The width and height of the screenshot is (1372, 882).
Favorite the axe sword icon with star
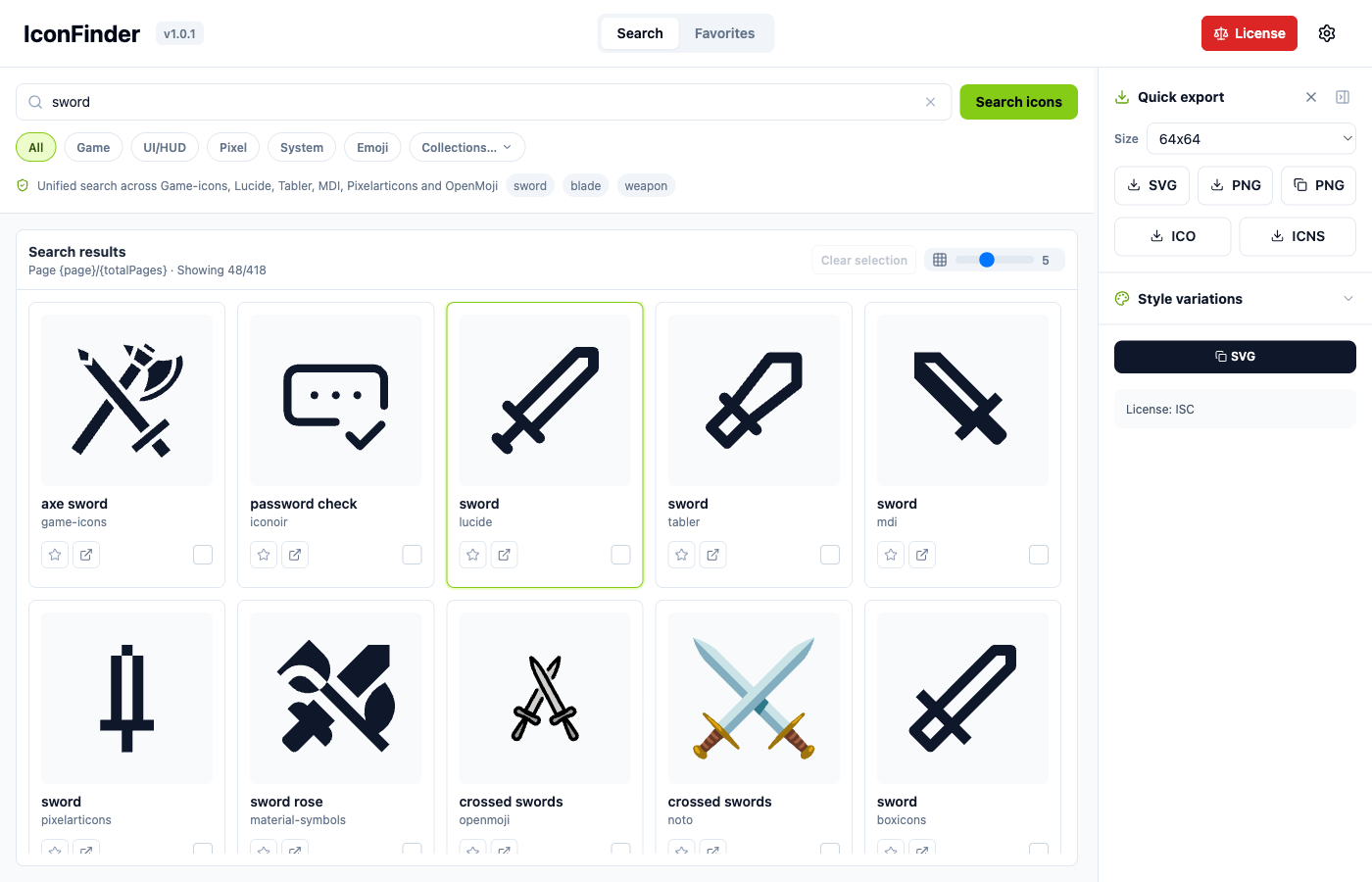coord(55,555)
